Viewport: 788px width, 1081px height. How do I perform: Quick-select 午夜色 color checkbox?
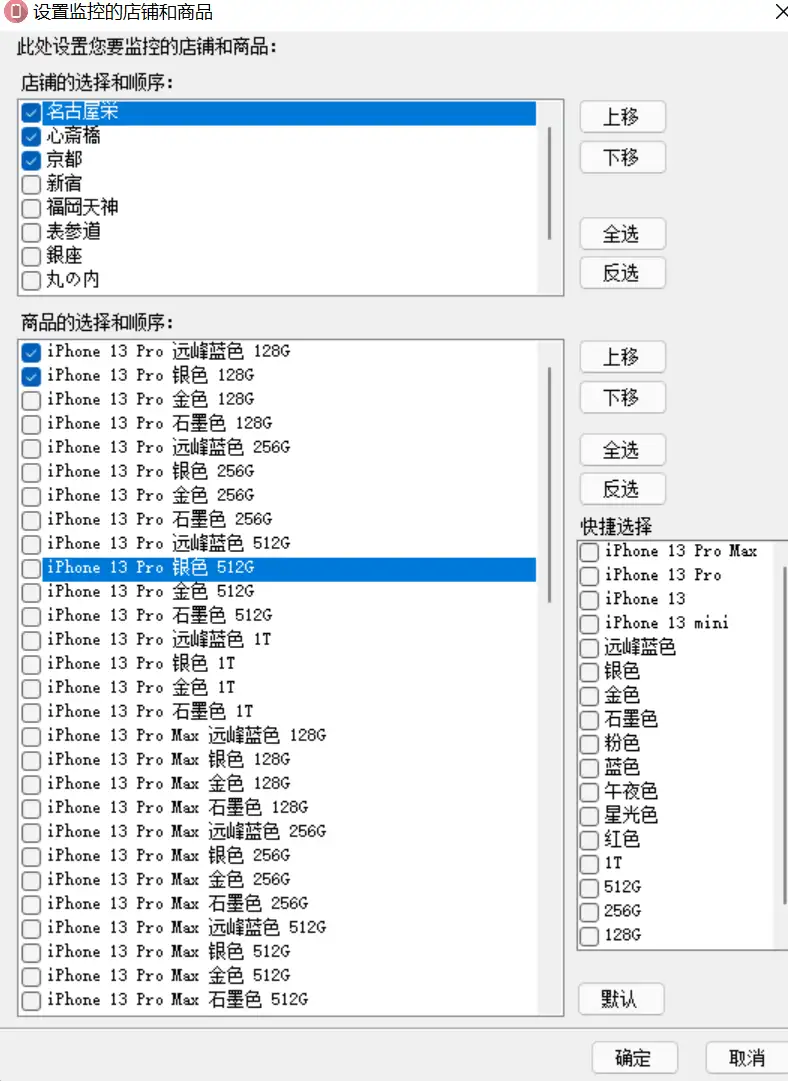(589, 792)
